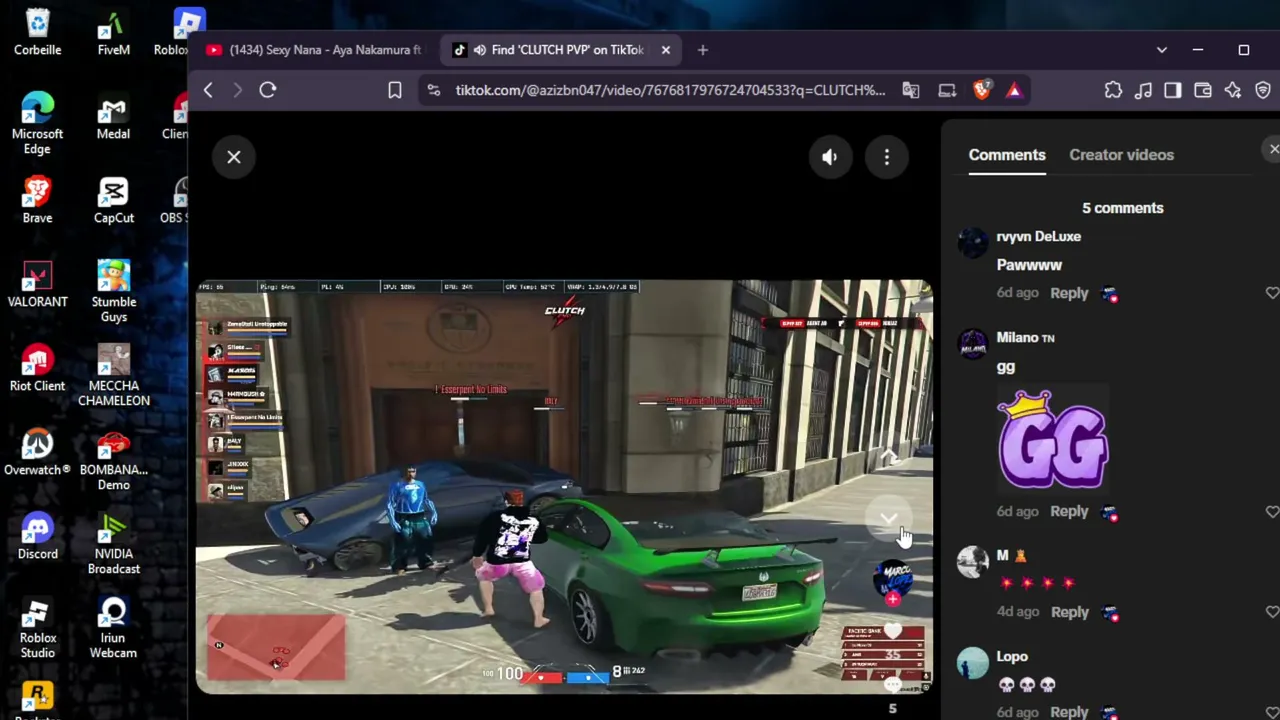This screenshot has height=720, width=1280.
Task: Click the screen cast icon in address bar
Action: click(x=947, y=90)
